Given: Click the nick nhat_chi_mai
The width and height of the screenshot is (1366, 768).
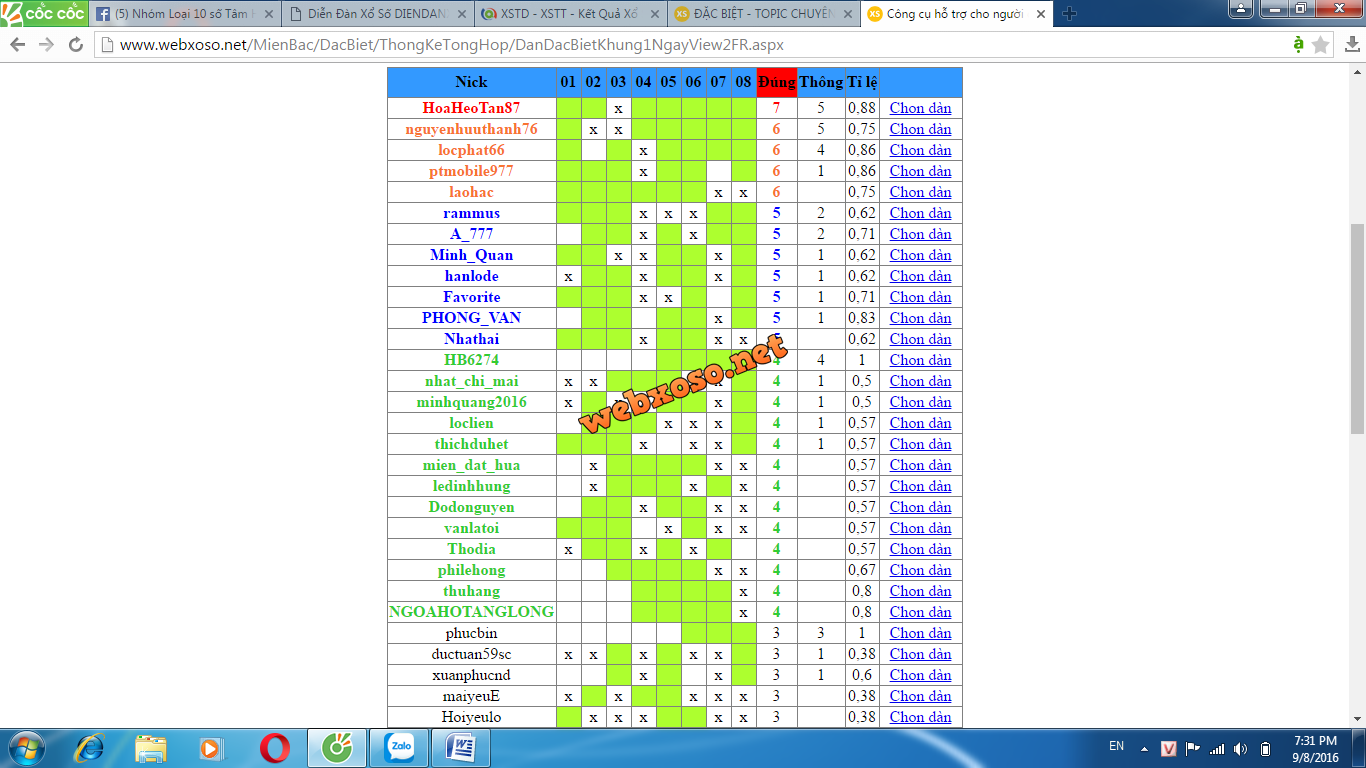Looking at the screenshot, I should point(471,381).
